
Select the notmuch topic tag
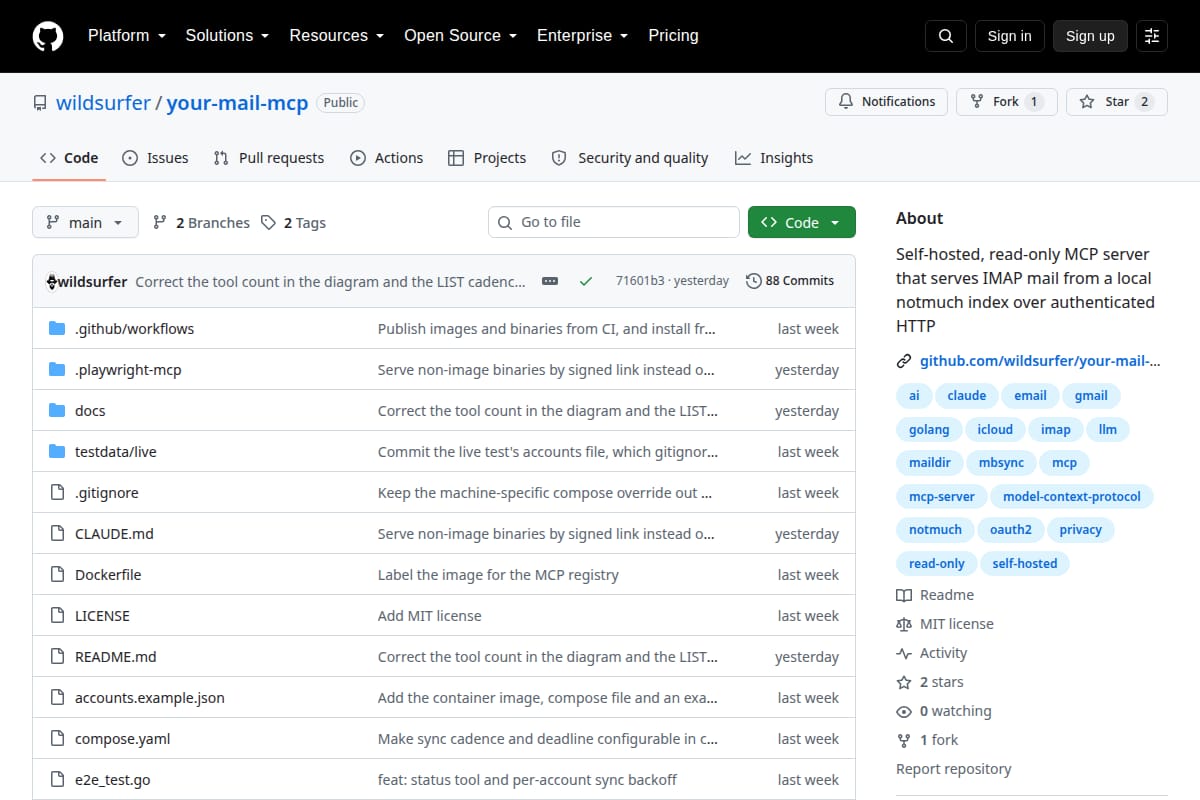[935, 530]
